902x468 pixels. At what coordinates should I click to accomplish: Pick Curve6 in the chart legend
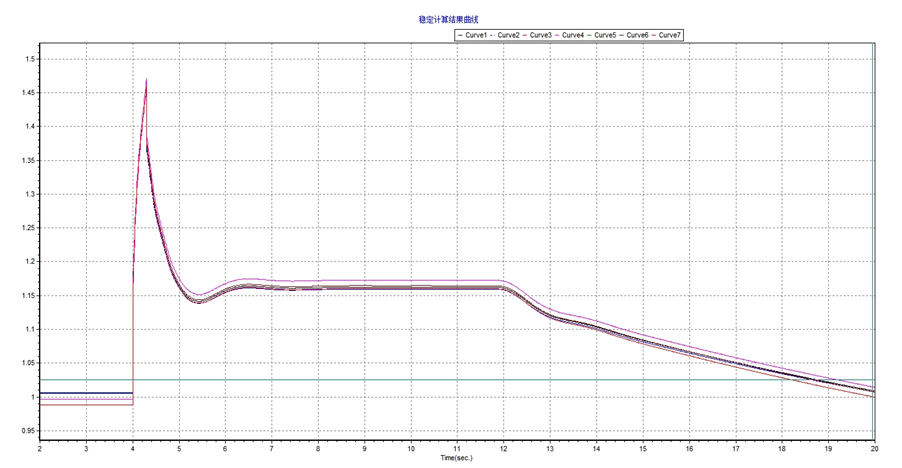(636, 35)
